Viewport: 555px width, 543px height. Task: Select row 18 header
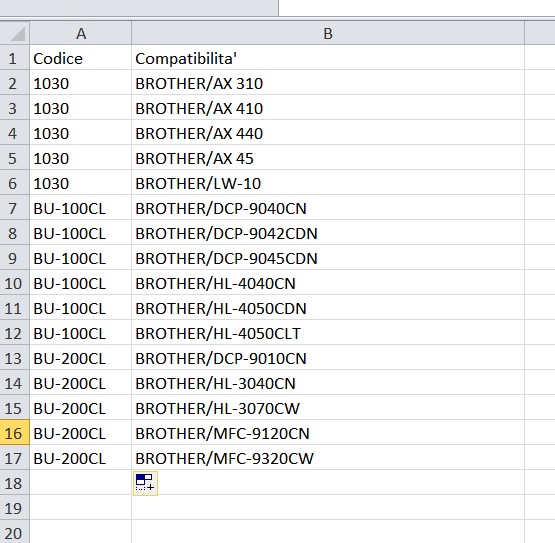coord(14,483)
